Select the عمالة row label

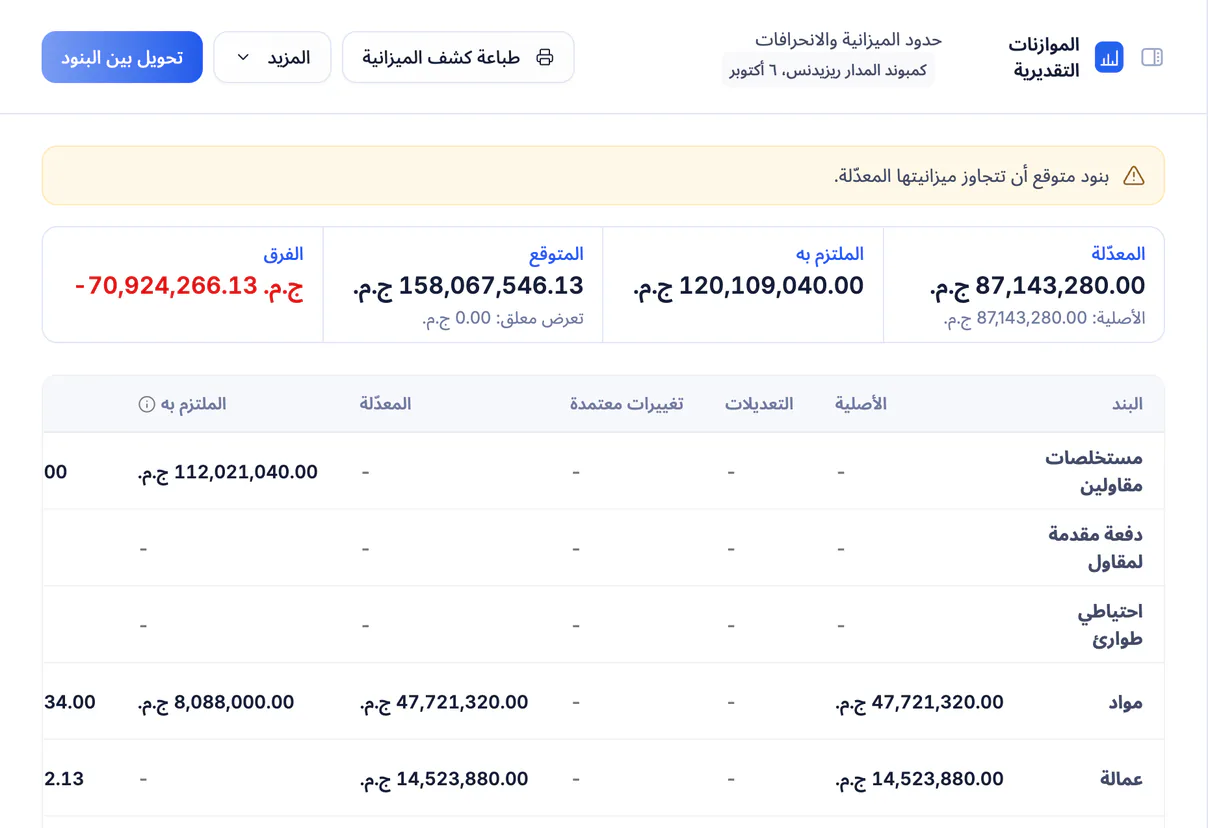1120,779
